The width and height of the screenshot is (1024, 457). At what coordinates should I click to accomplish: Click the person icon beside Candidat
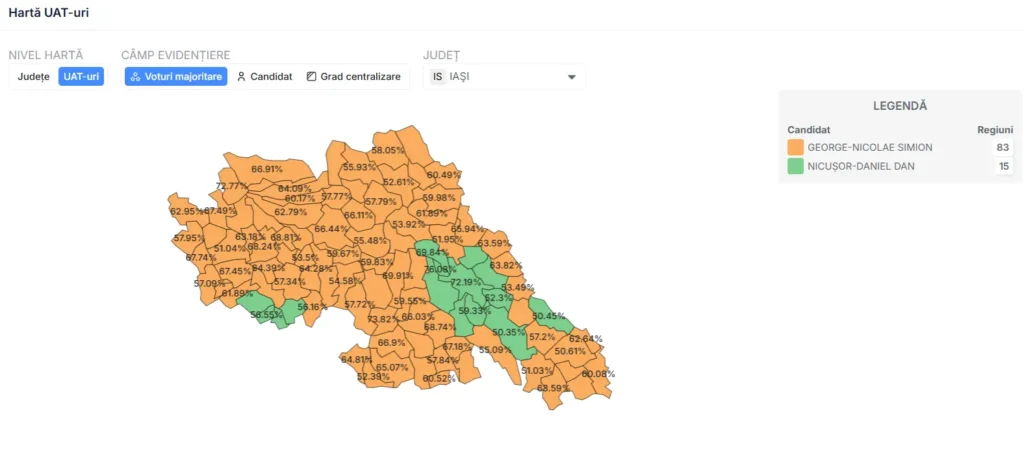click(241, 76)
